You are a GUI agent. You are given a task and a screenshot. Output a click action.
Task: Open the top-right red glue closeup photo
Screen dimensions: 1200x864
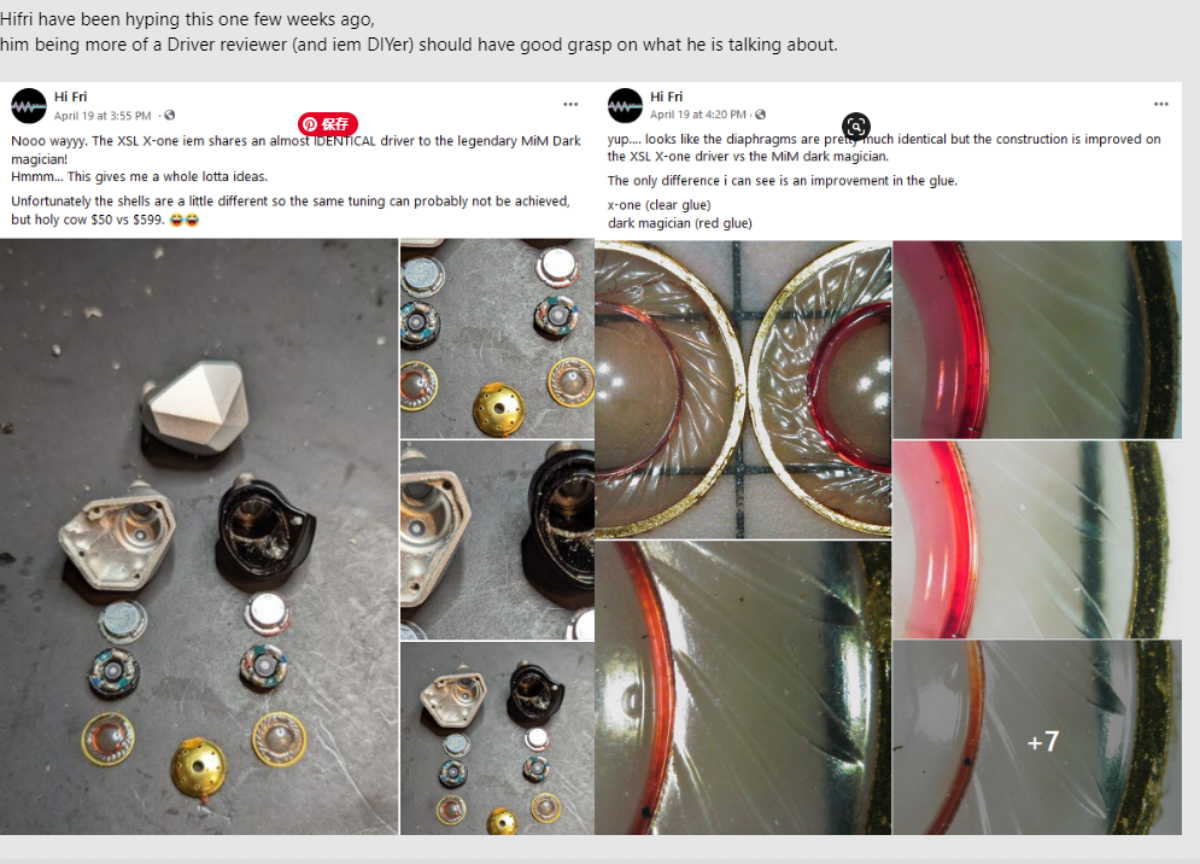(x=1037, y=339)
